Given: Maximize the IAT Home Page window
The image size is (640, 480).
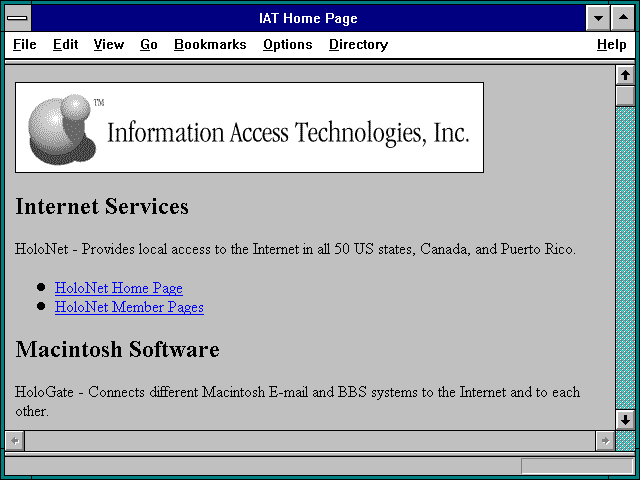Looking at the screenshot, I should pyautogui.click(x=623, y=18).
